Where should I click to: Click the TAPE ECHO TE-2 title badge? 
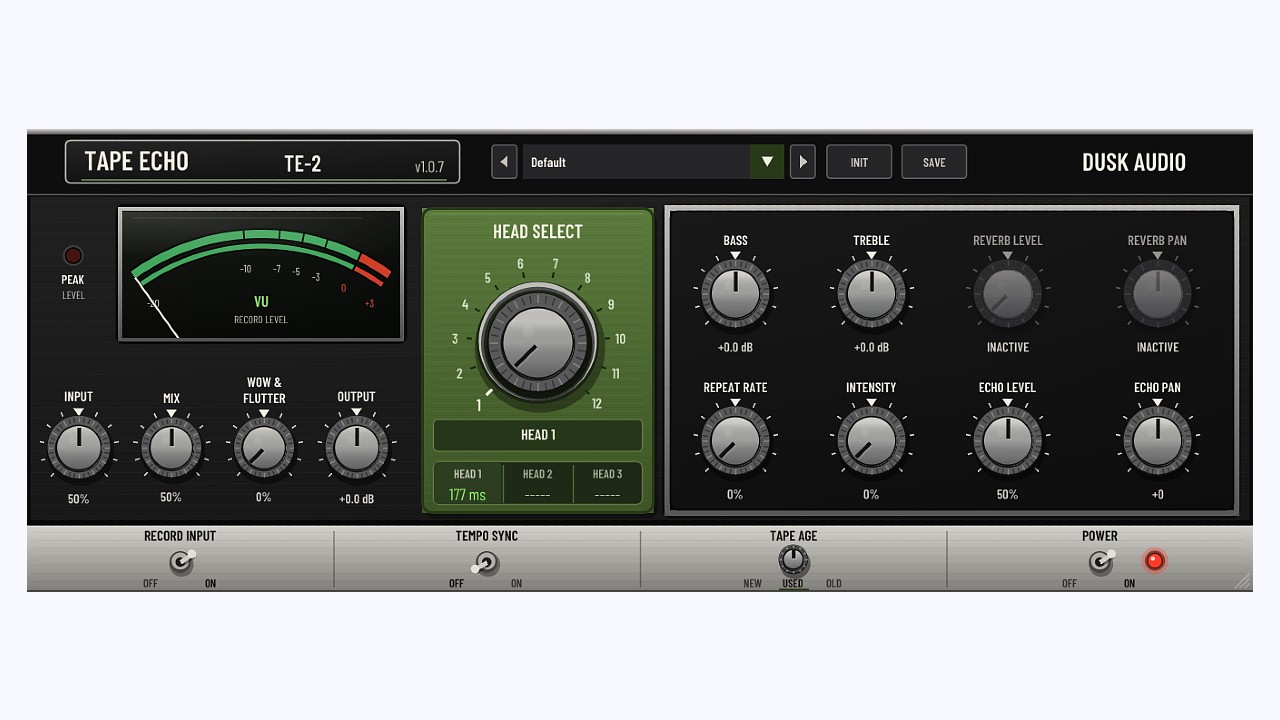click(262, 162)
